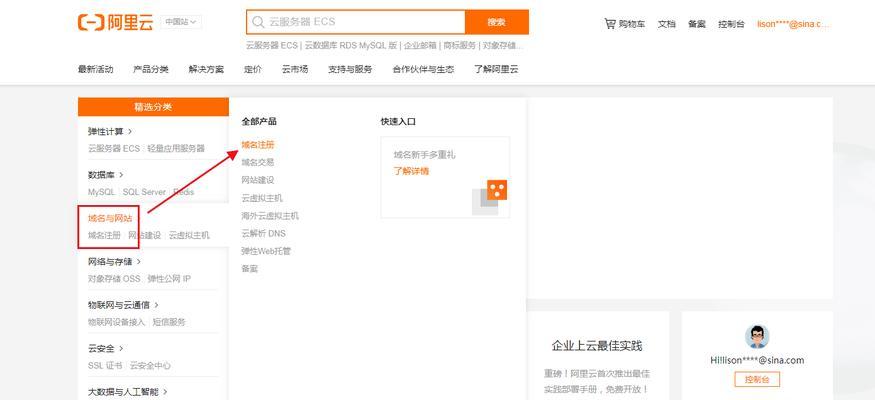Expand the 弹性计算 category

pos(110,132)
